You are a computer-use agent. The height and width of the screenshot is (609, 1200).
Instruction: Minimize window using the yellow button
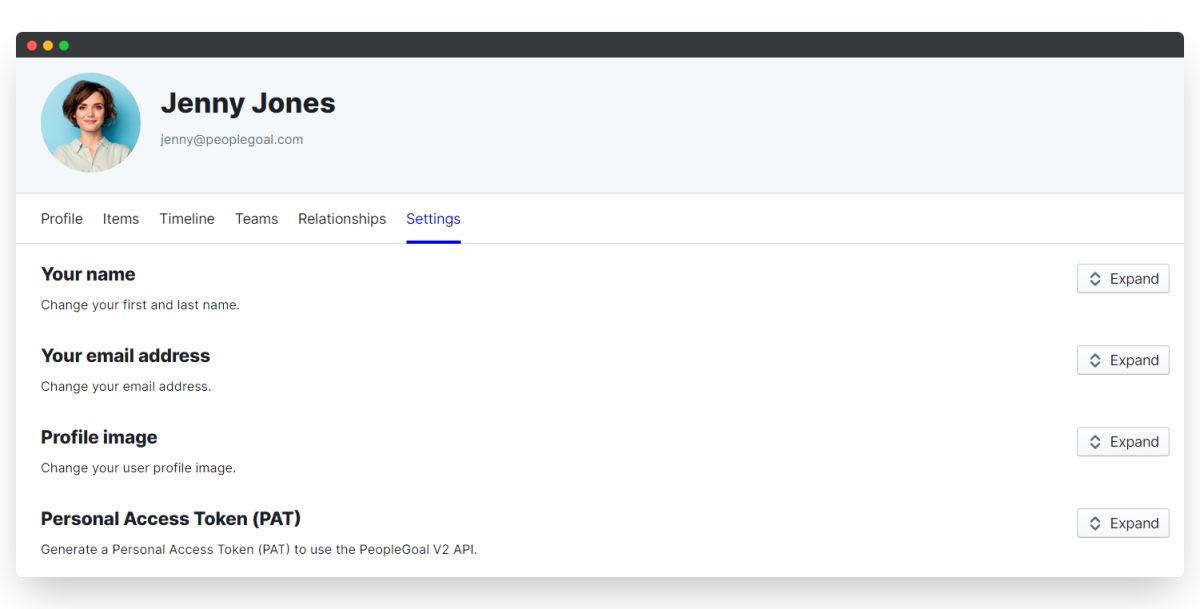[48, 45]
